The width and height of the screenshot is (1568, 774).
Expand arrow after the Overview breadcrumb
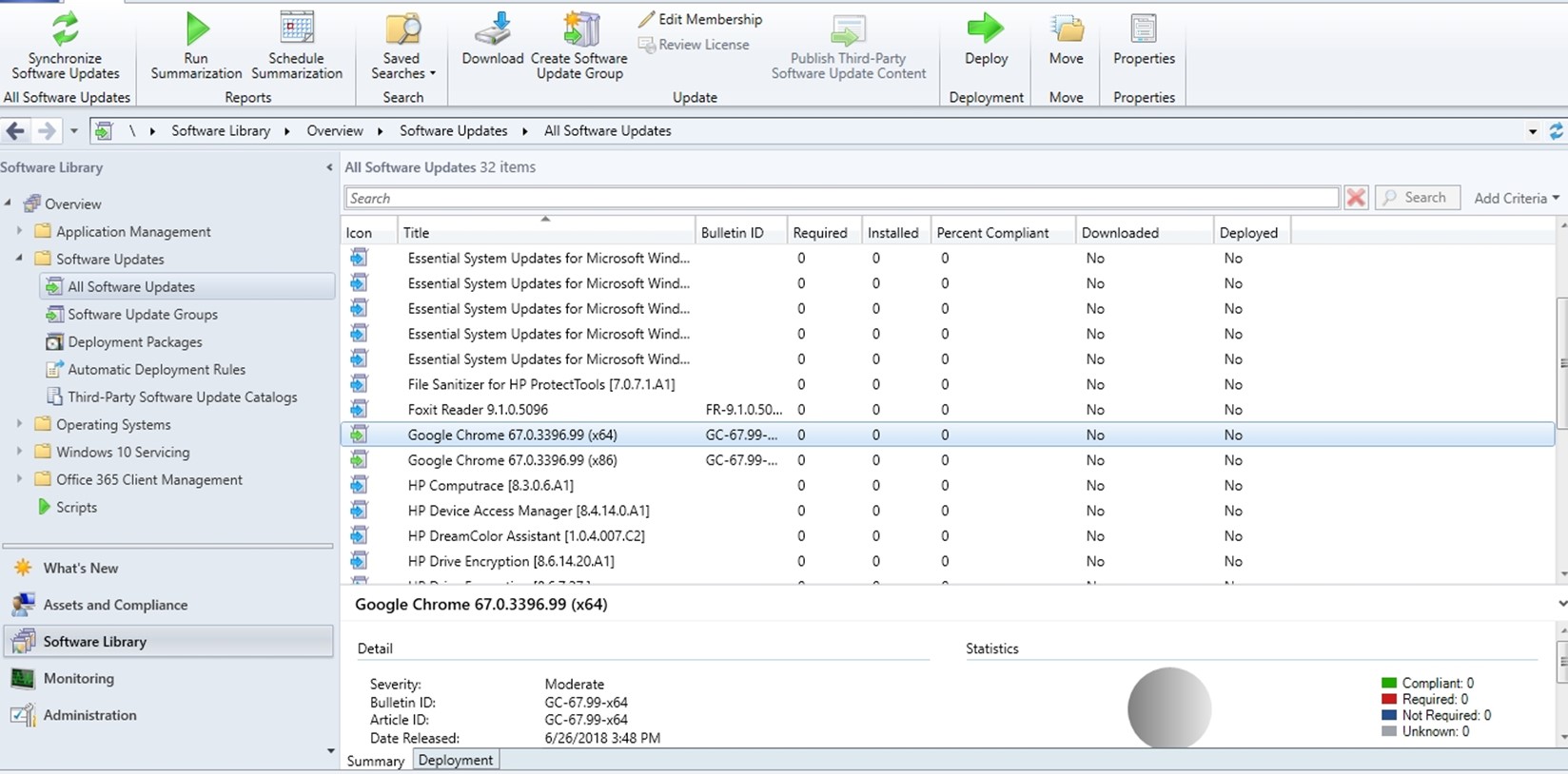(380, 131)
